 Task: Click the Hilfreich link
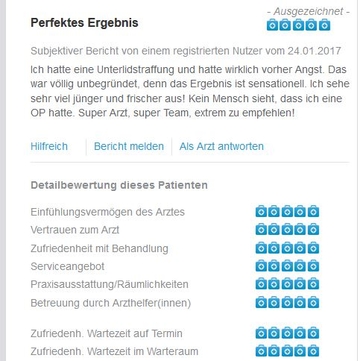pos(49,146)
